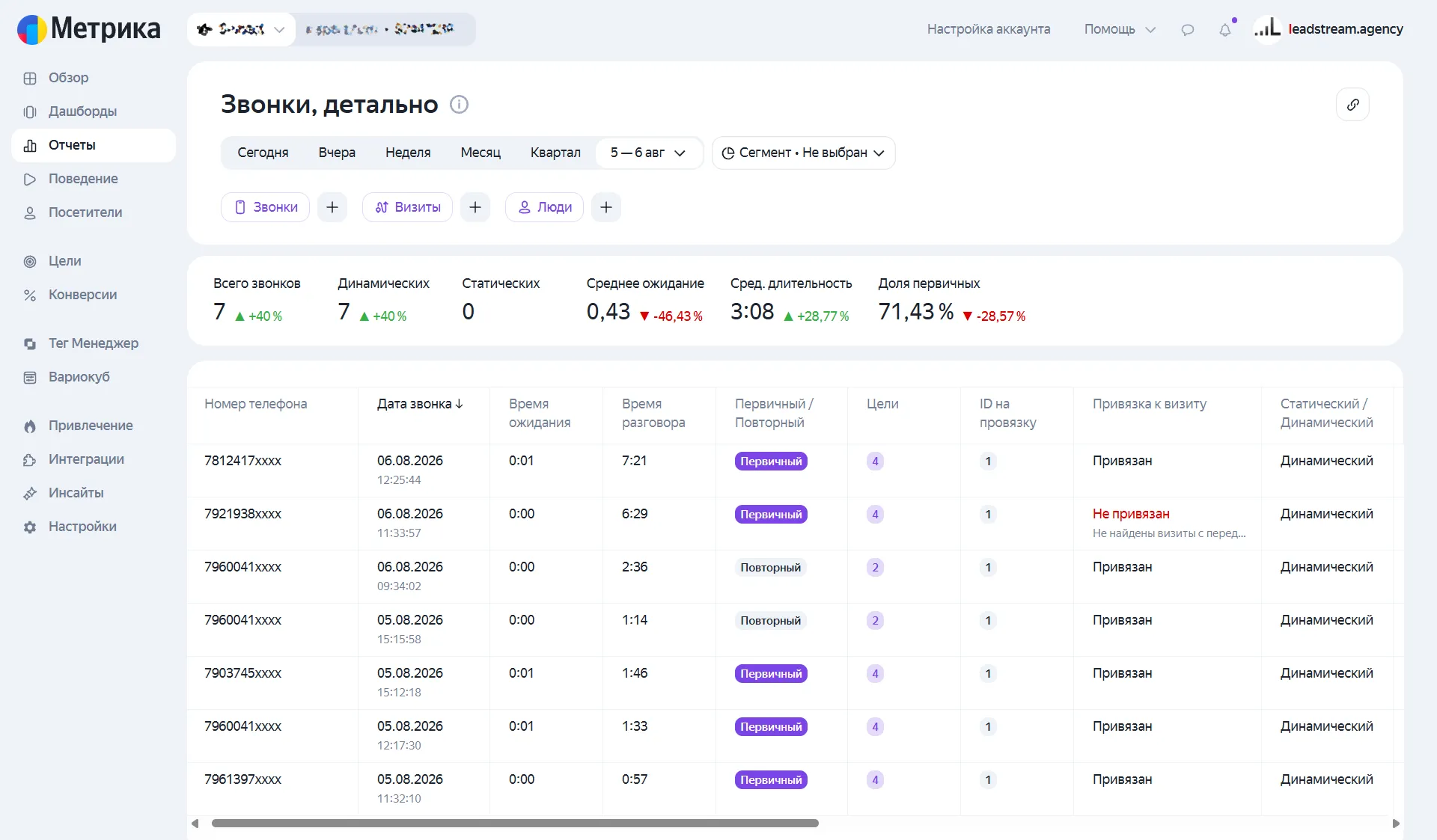Click the Цели target icon in sidebar
Viewport: 1437px width, 840px height.
click(30, 261)
